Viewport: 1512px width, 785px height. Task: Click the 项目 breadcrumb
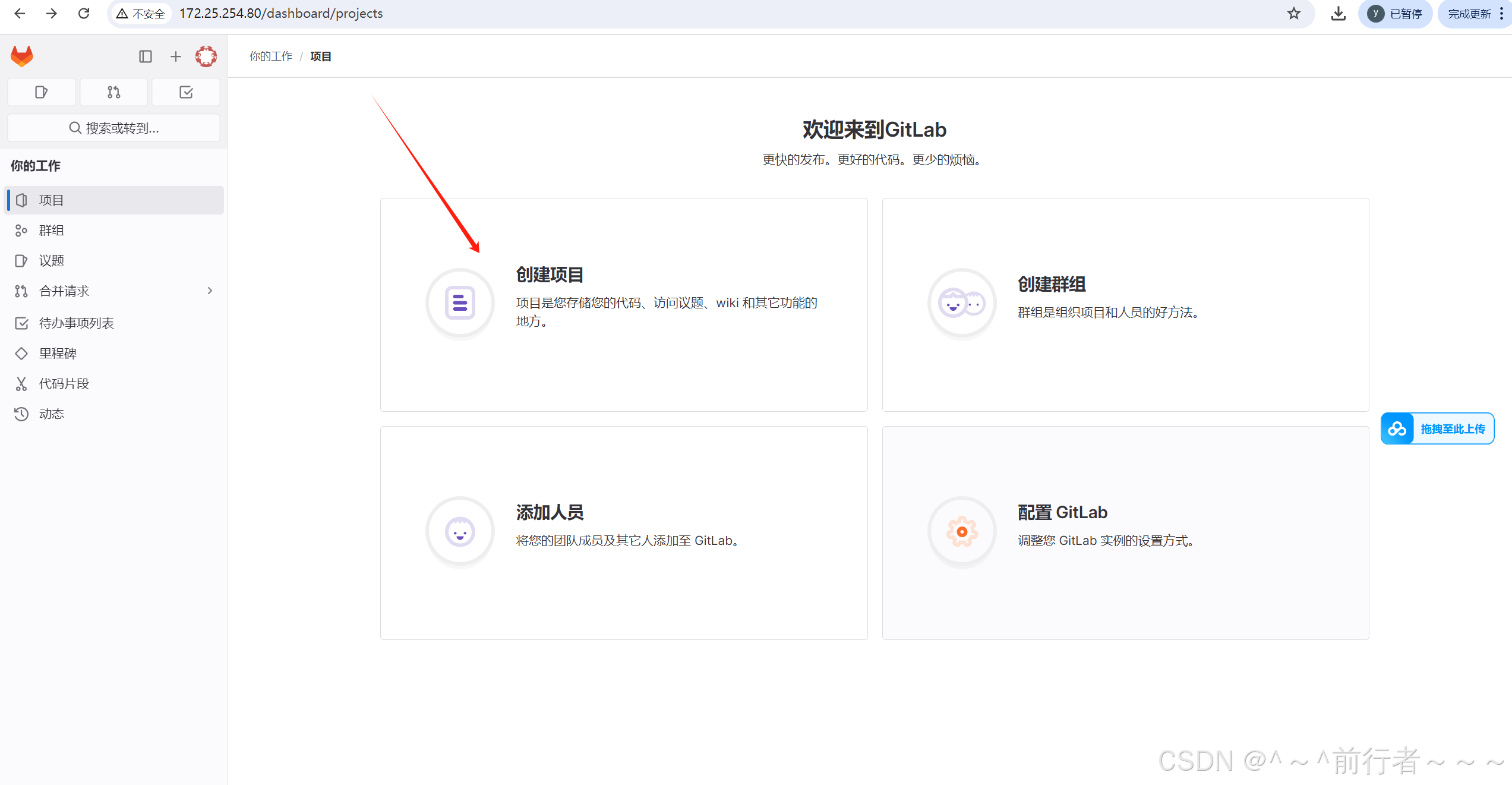pos(321,56)
